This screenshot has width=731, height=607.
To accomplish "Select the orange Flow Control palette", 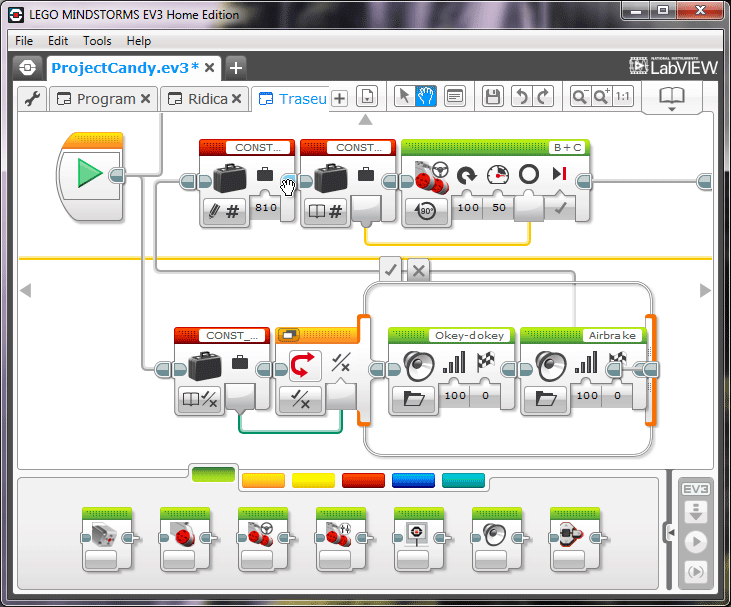I will click(263, 480).
